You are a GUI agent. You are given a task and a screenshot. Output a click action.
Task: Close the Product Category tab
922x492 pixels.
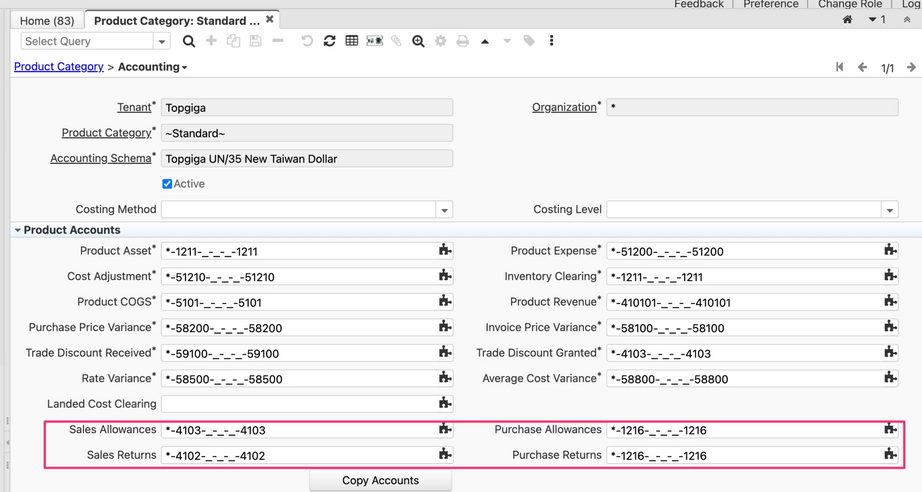270,19
